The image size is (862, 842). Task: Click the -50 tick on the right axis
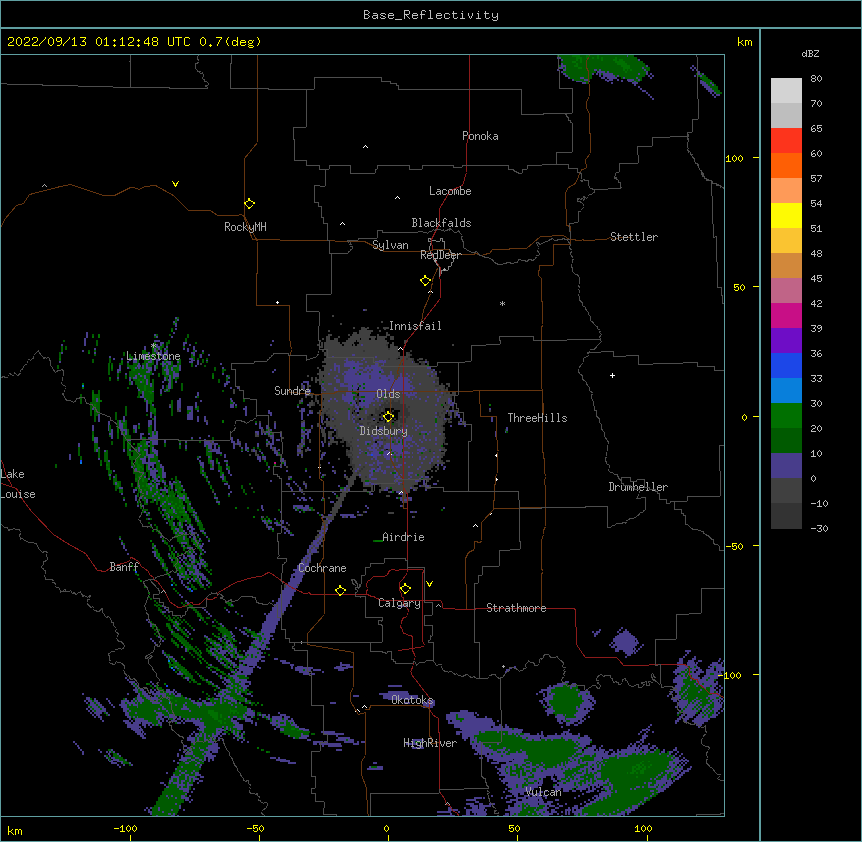(733, 546)
